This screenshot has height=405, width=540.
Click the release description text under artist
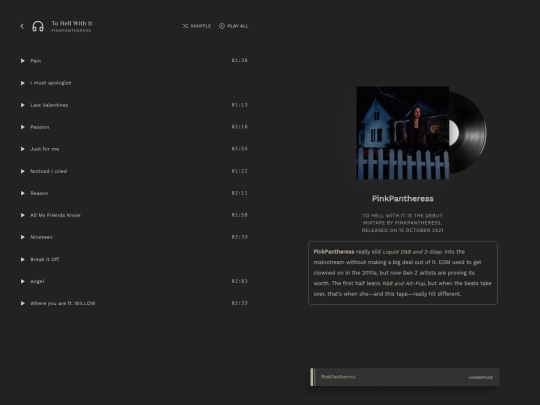pyautogui.click(x=403, y=223)
